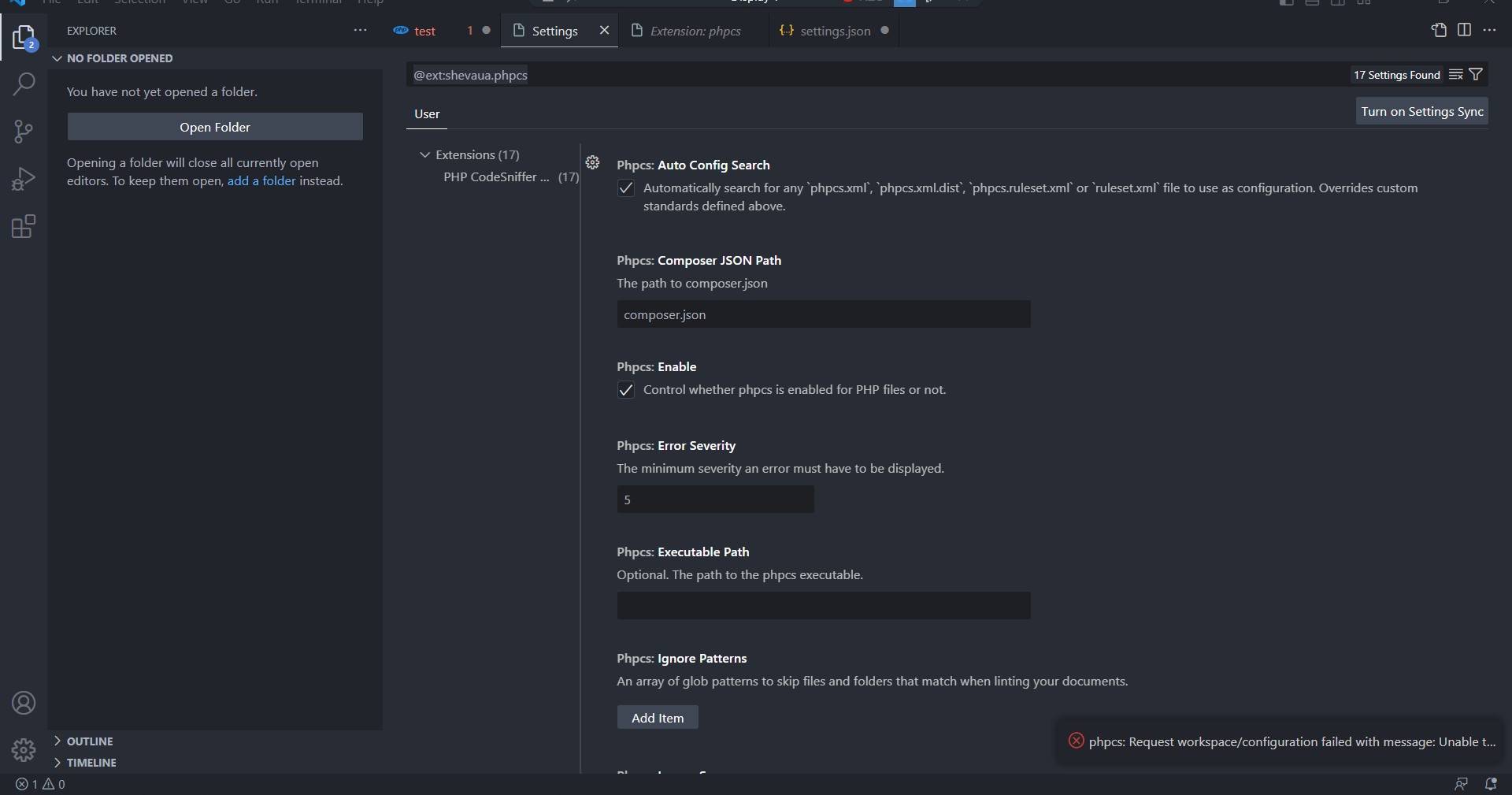This screenshot has height=795, width=1512.
Task: Click the Phpcs: Enable heading
Action: click(x=656, y=367)
